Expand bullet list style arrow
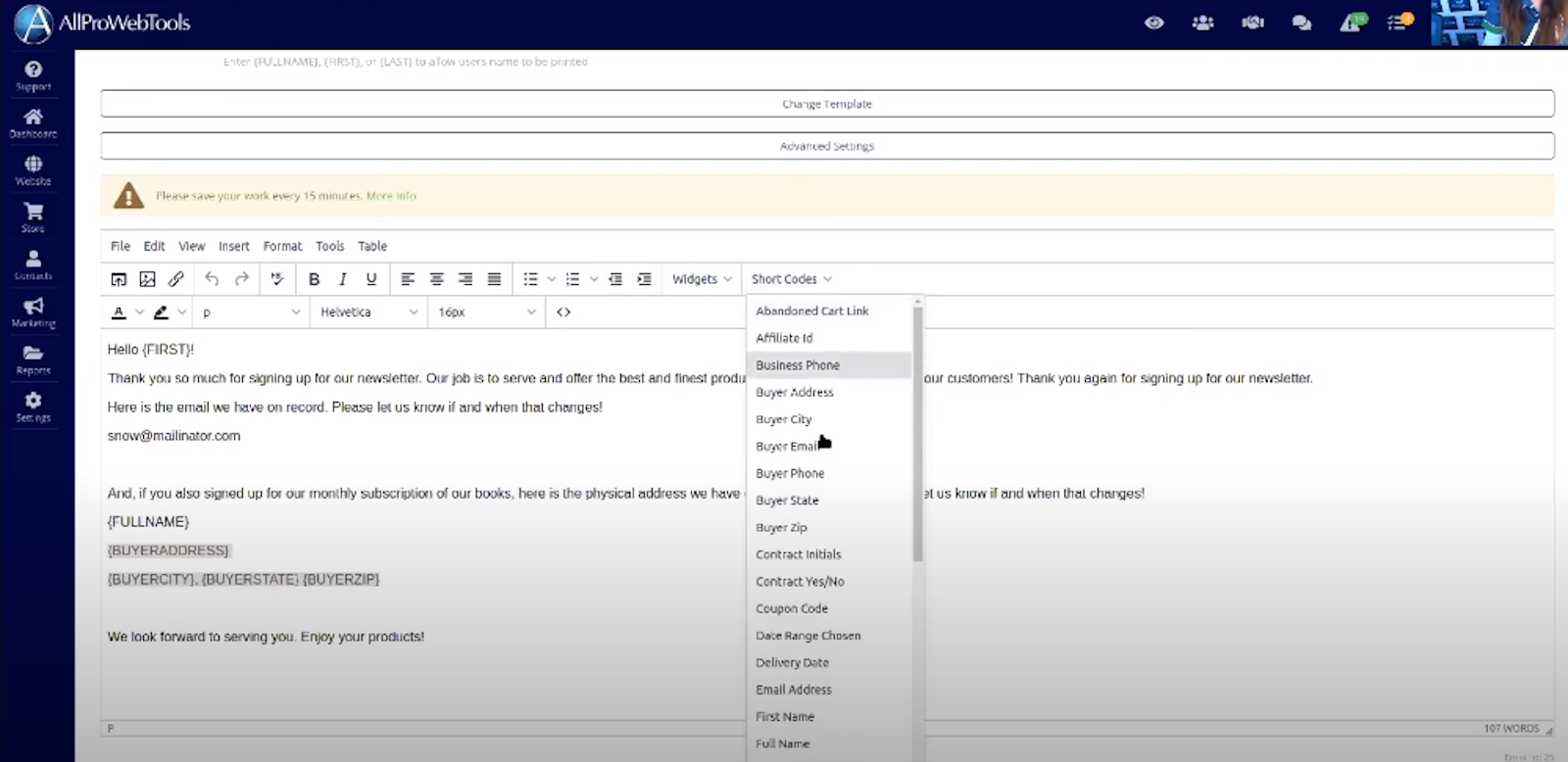The width and height of the screenshot is (1568, 762). pos(552,279)
